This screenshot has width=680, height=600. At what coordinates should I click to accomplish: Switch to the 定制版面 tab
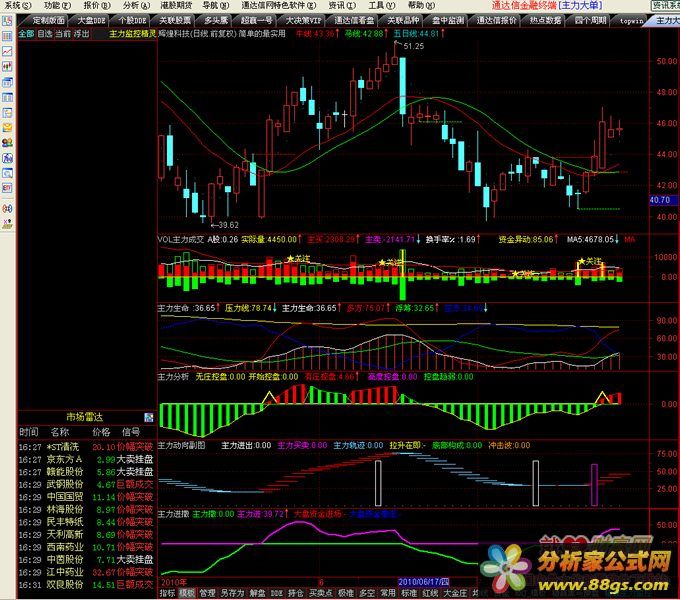click(48, 20)
